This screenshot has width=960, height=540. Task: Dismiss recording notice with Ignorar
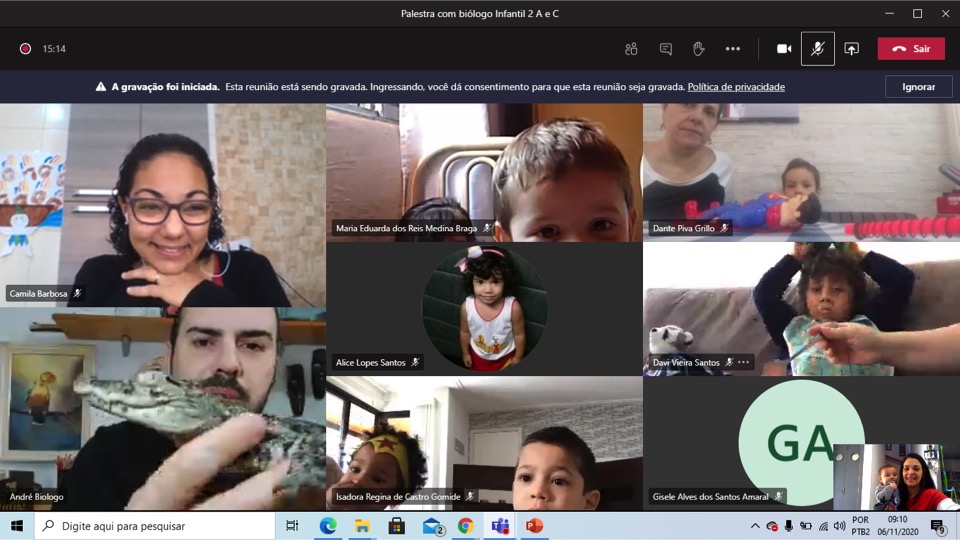(x=918, y=87)
